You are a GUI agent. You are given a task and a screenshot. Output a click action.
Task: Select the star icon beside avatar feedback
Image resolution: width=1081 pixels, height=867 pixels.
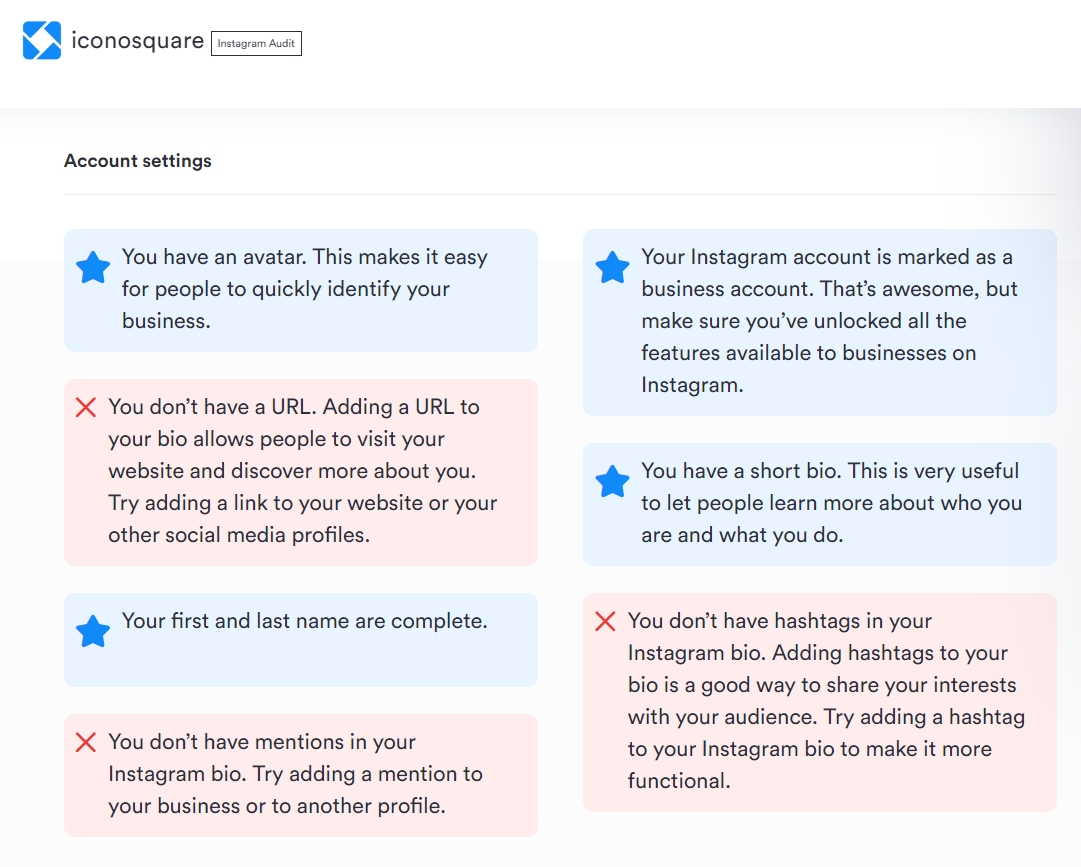92,267
